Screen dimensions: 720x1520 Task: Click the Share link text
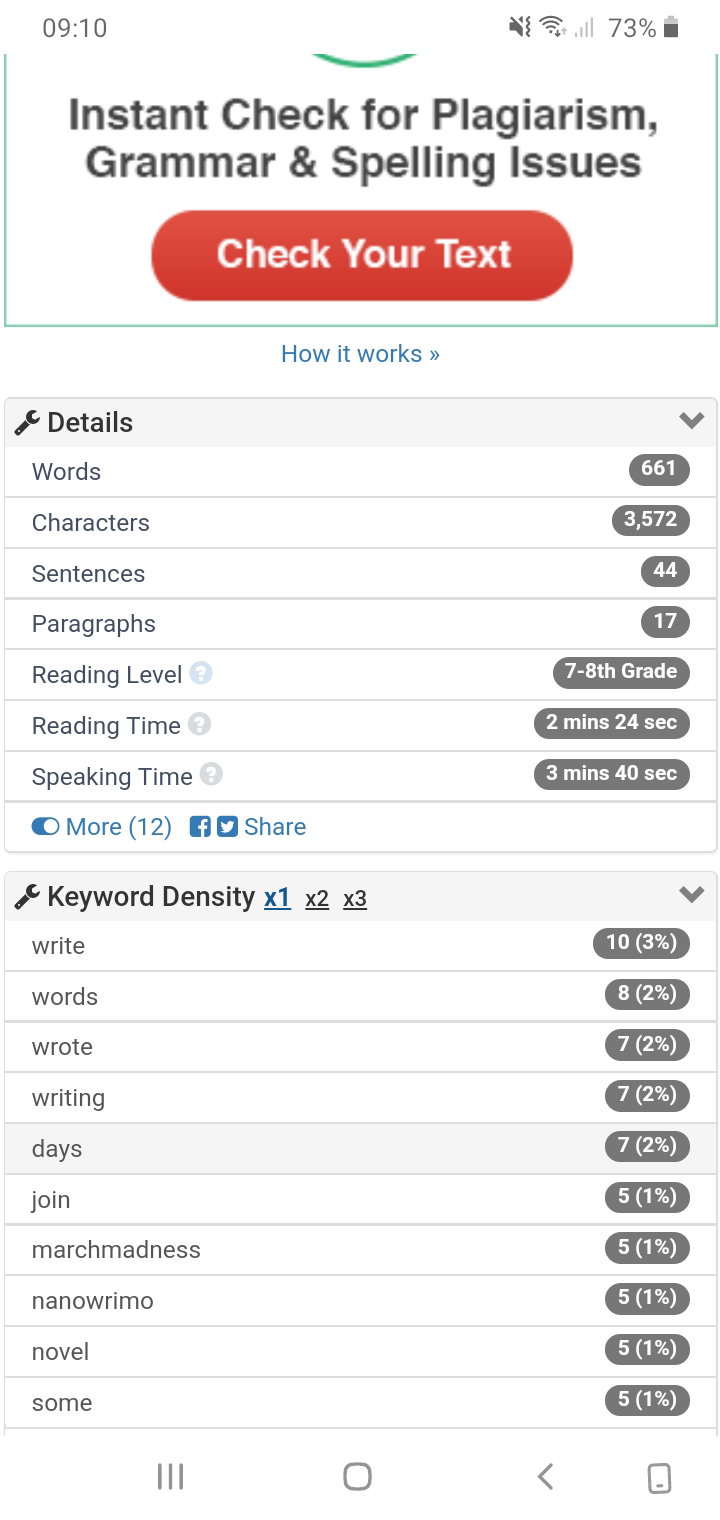pos(275,827)
